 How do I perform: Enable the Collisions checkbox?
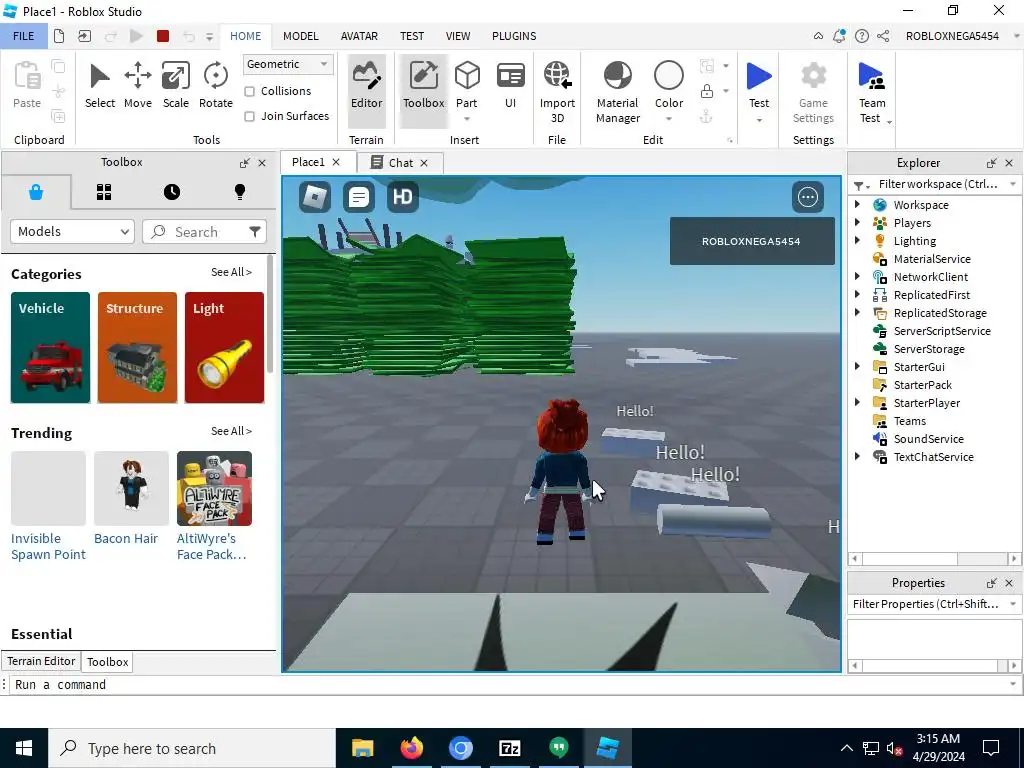pyautogui.click(x=249, y=91)
